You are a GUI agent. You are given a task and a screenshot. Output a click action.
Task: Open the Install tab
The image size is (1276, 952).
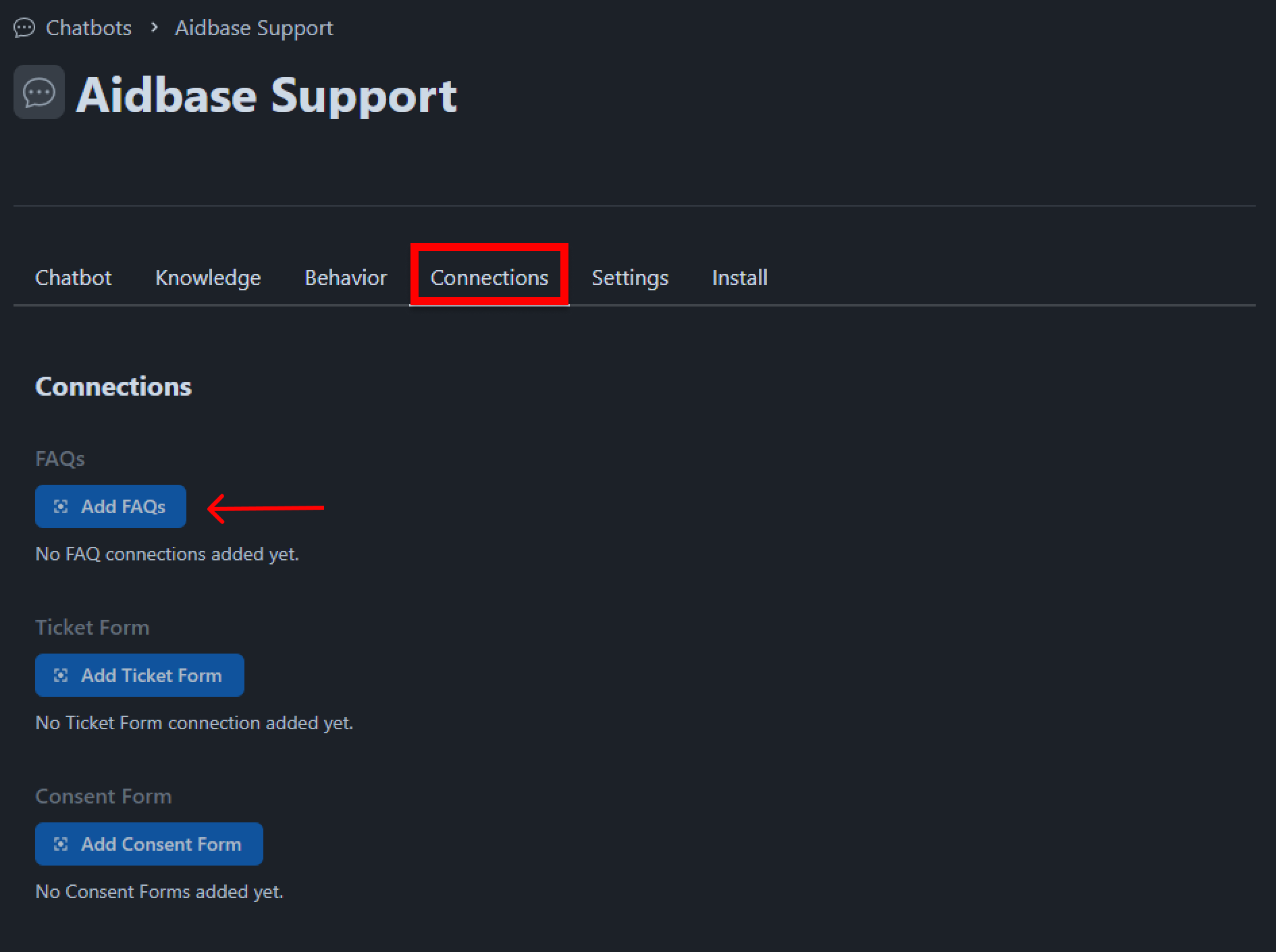pos(739,277)
